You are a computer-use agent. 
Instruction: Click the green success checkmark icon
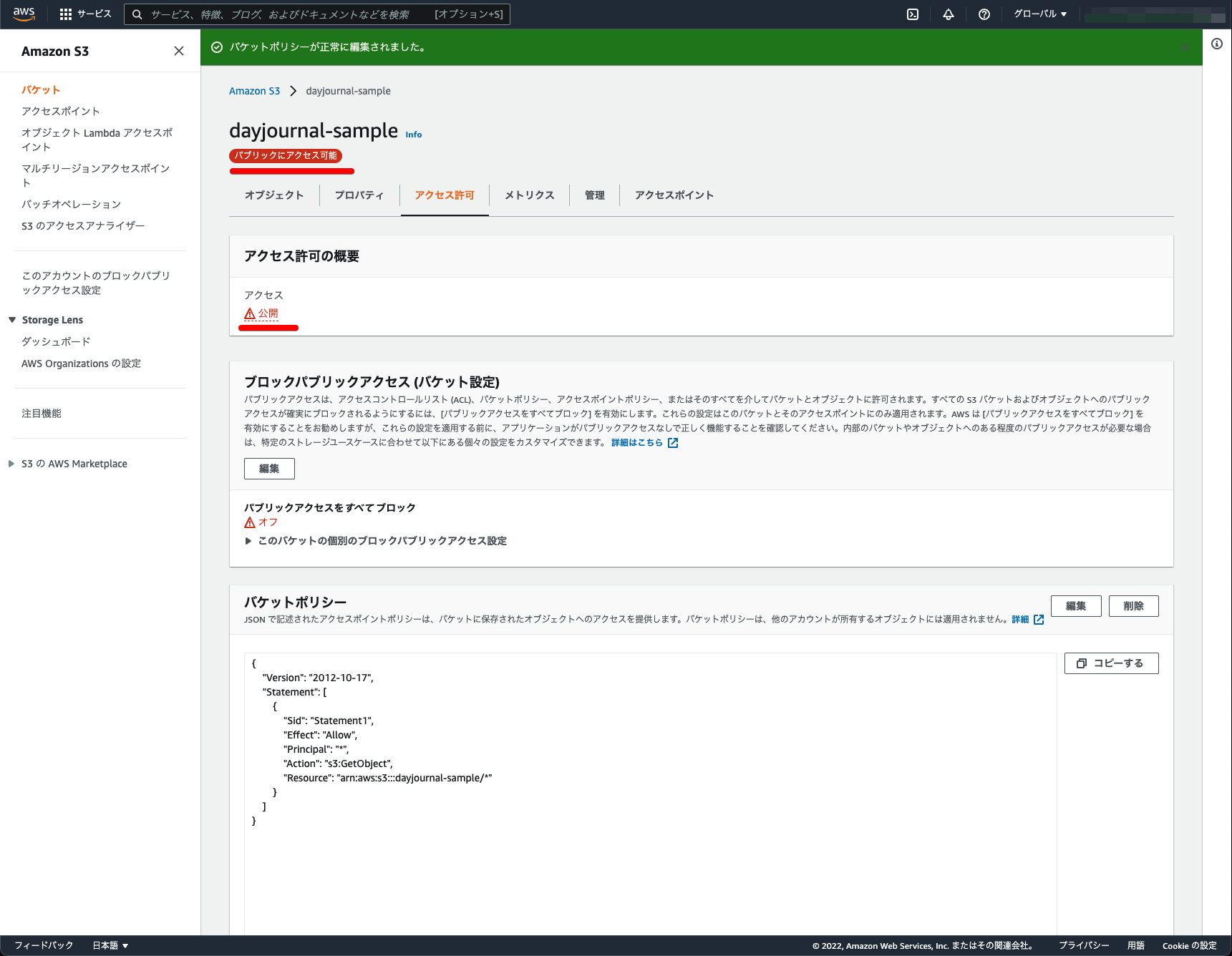coord(217,47)
